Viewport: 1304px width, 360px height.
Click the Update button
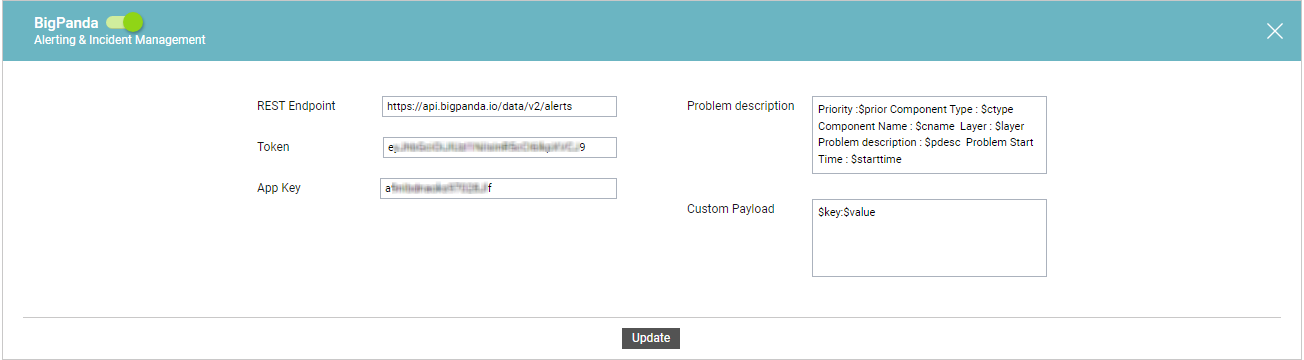tap(651, 338)
